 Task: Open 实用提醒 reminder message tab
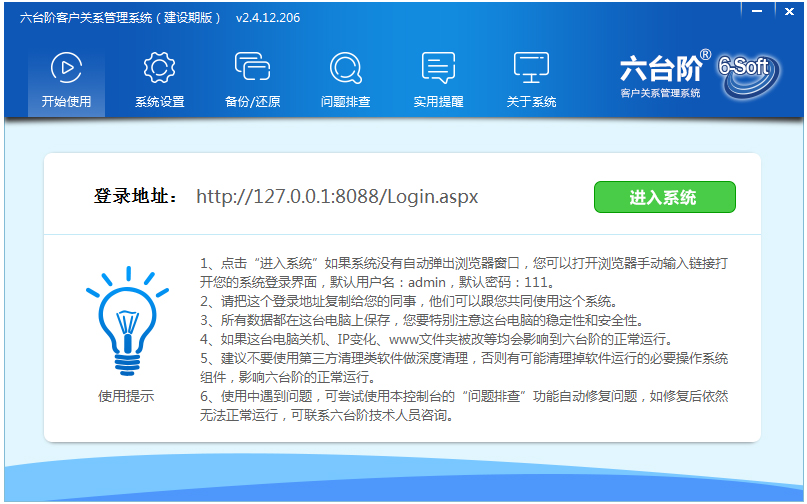[x=438, y=80]
